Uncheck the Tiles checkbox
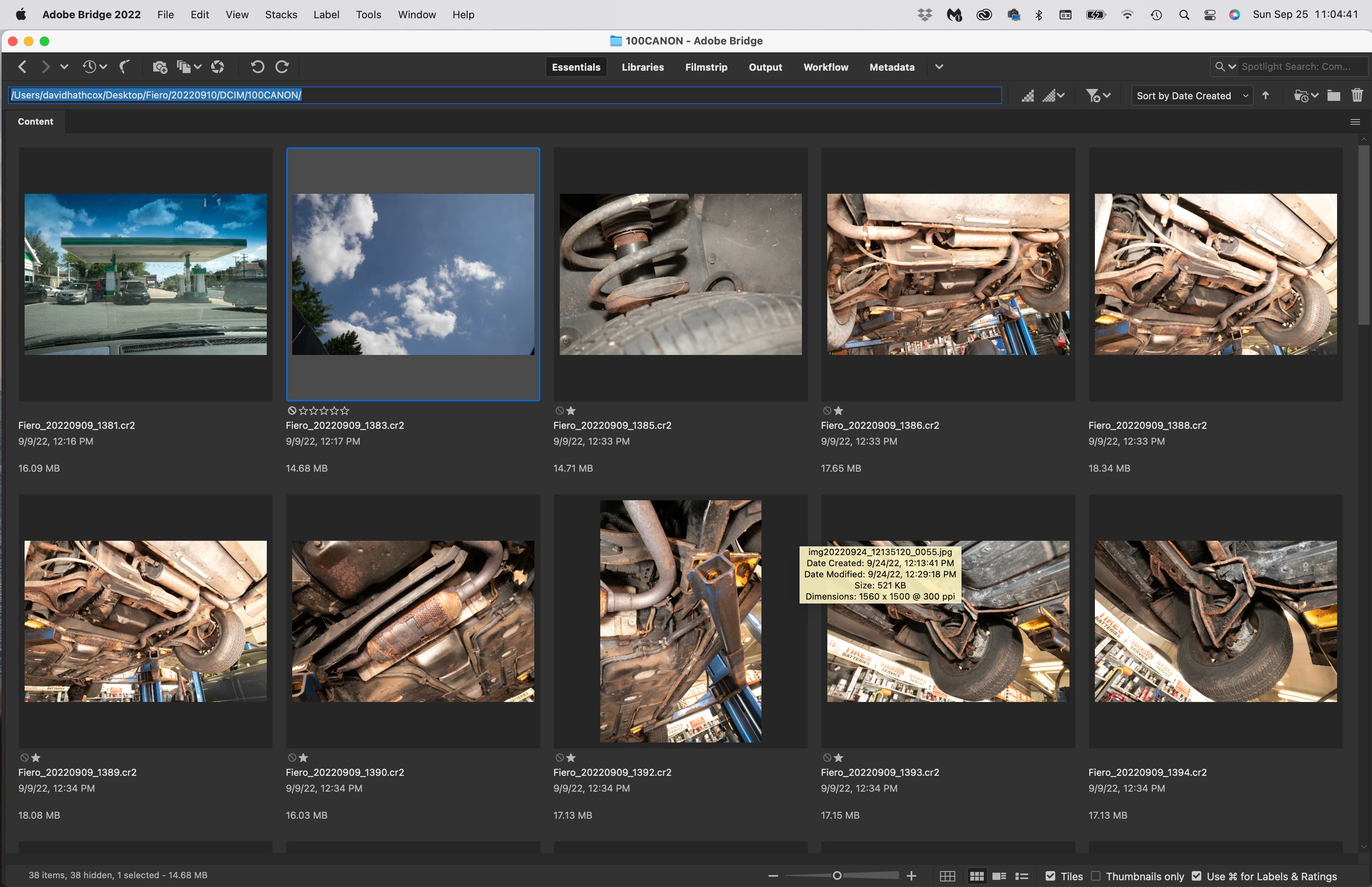Image resolution: width=1372 pixels, height=887 pixels. (x=1050, y=875)
